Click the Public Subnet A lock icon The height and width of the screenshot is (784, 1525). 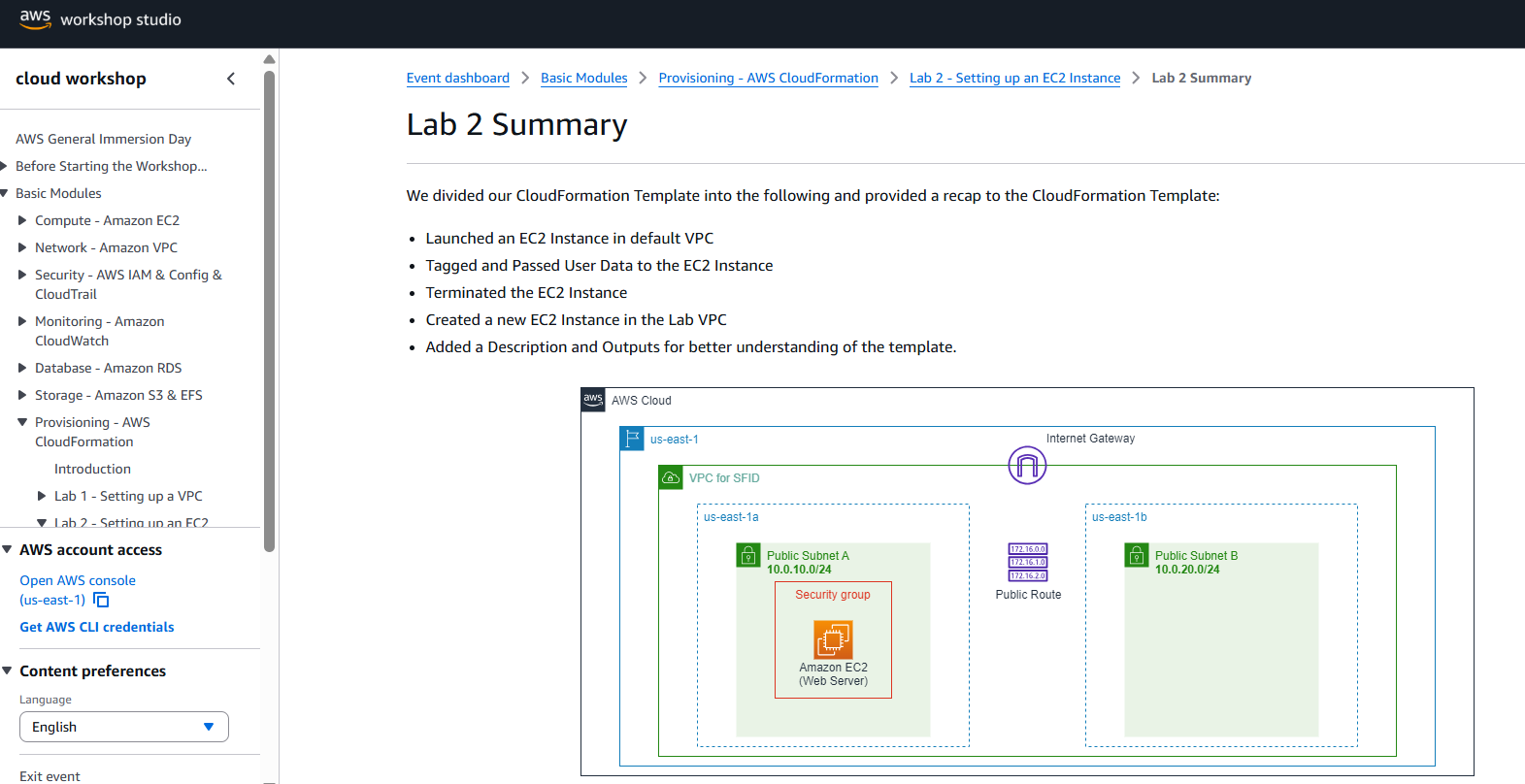pos(748,555)
